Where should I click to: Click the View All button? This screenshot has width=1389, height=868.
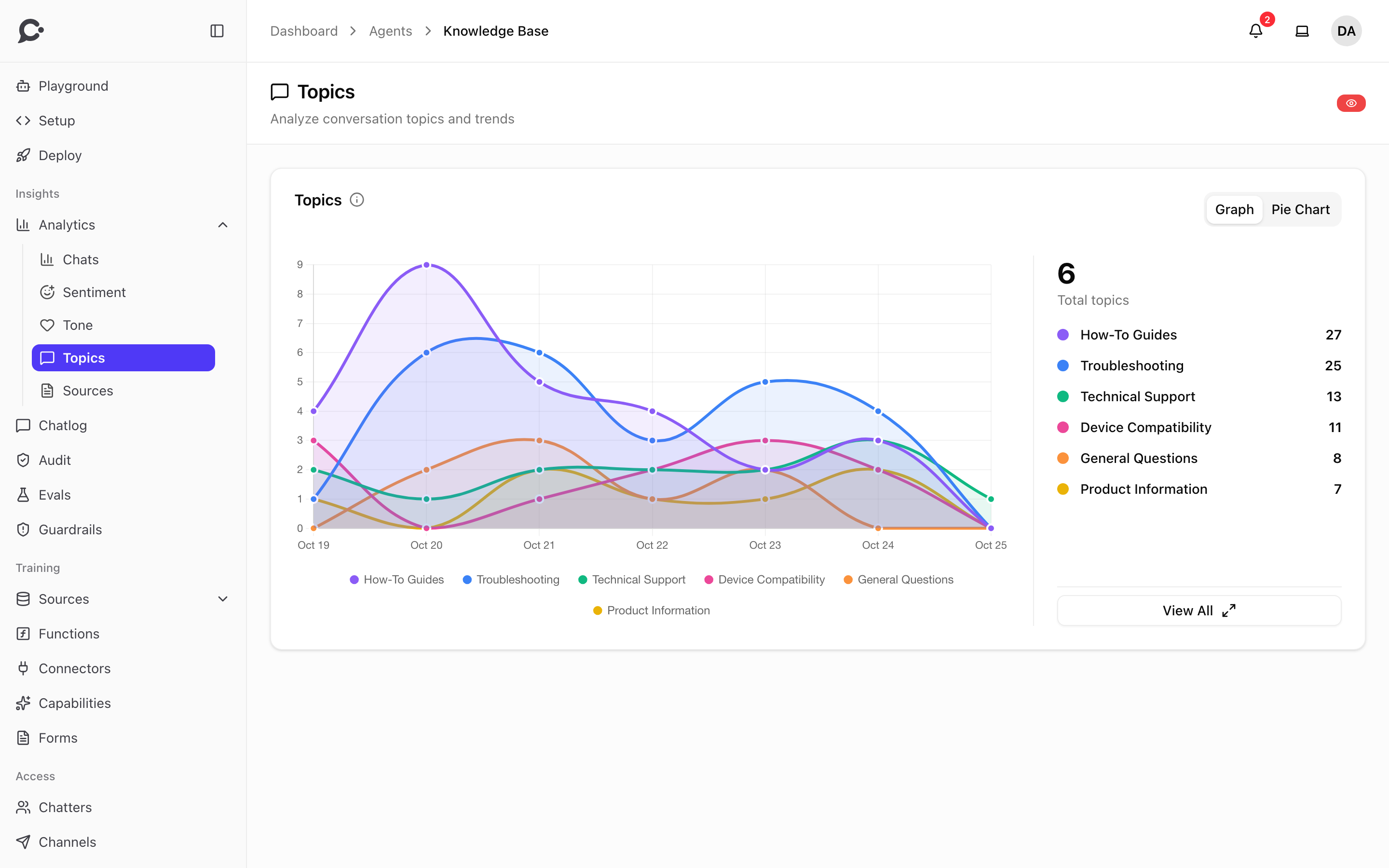click(x=1199, y=610)
